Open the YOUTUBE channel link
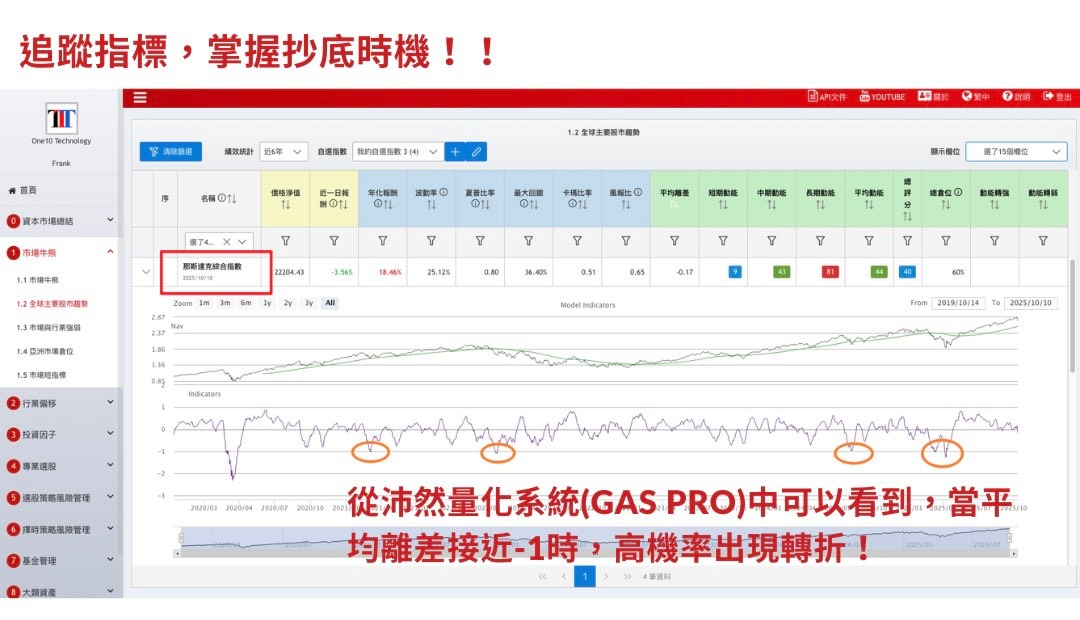1080x620 pixels. 882,96
